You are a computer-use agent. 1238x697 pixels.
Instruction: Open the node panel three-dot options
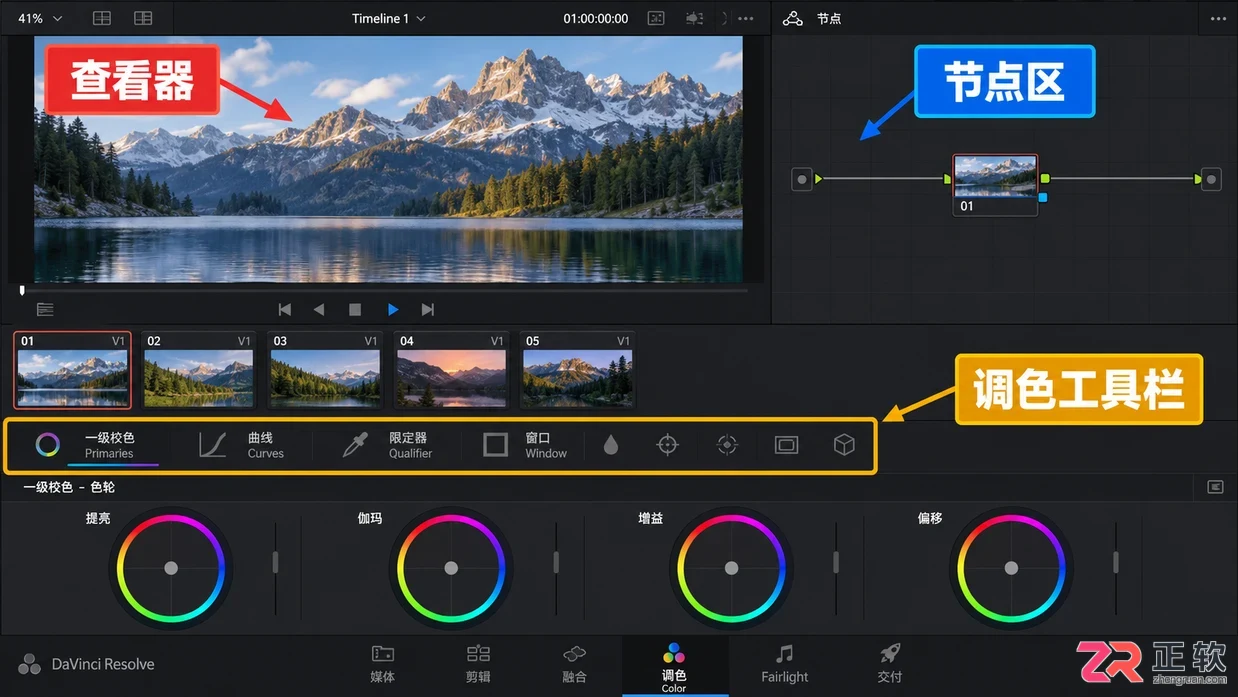click(x=1217, y=18)
